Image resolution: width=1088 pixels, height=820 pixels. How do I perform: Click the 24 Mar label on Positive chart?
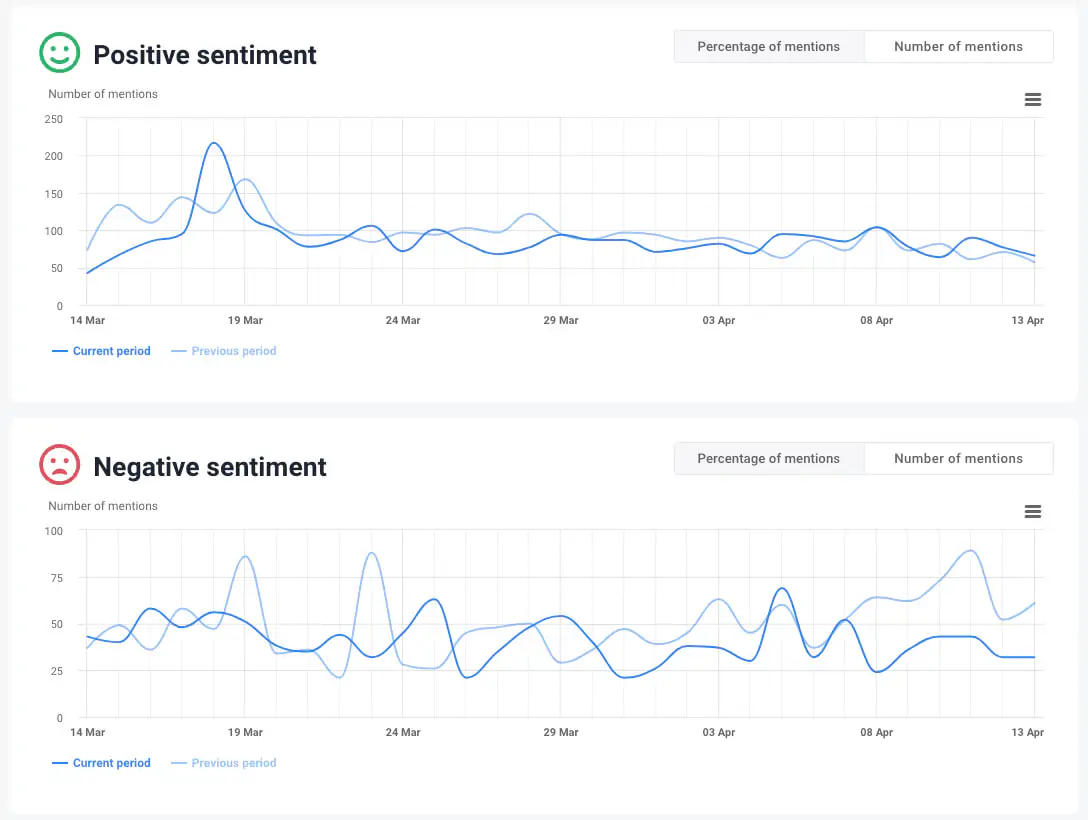(403, 321)
